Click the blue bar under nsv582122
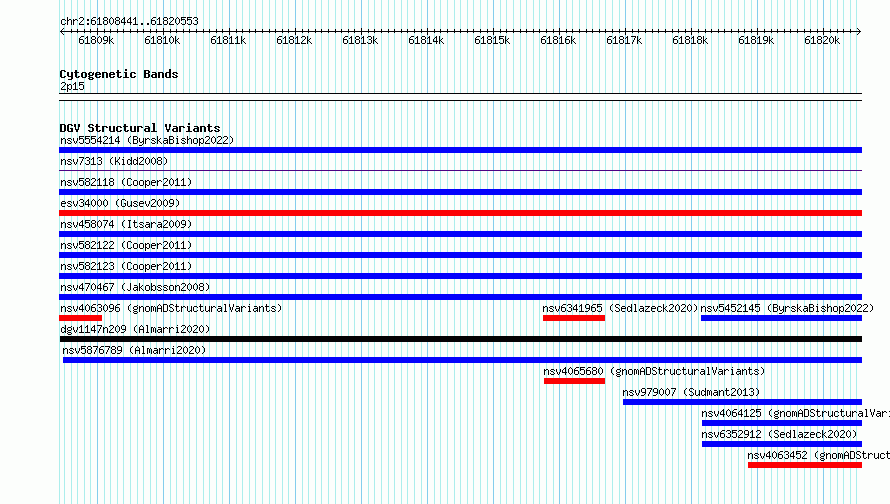The height and width of the screenshot is (504, 890). click(x=460, y=255)
